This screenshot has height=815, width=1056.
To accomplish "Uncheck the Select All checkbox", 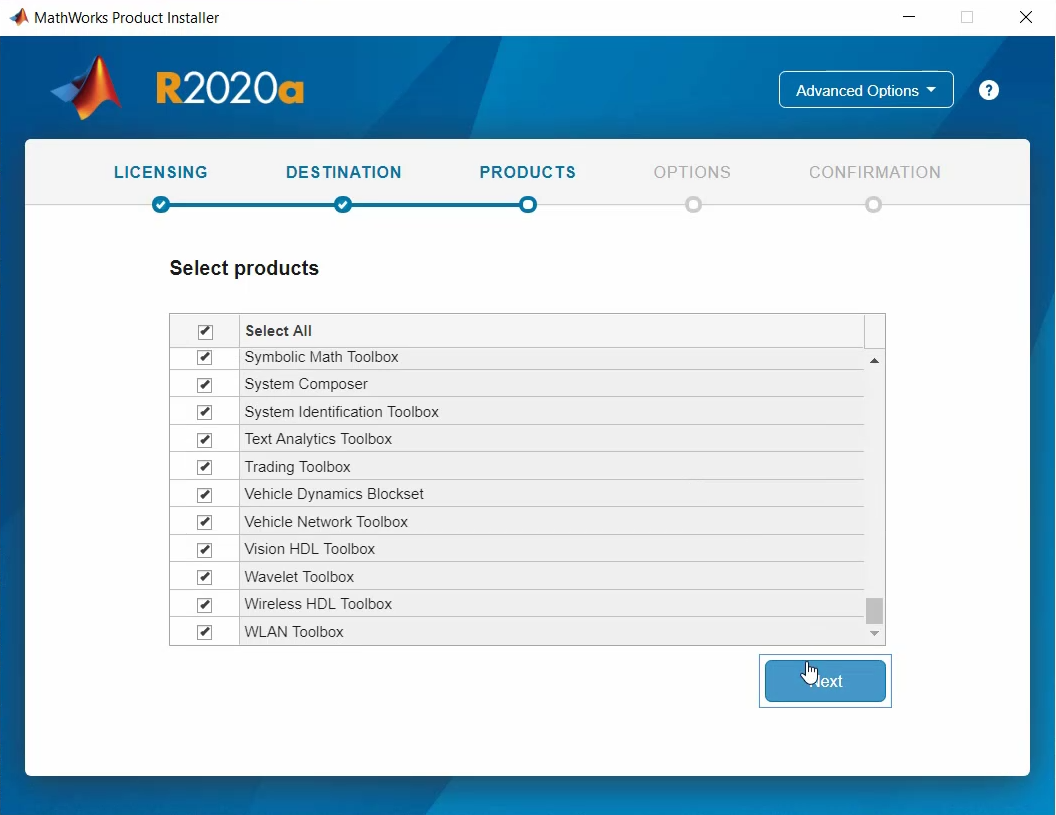I will 205,331.
